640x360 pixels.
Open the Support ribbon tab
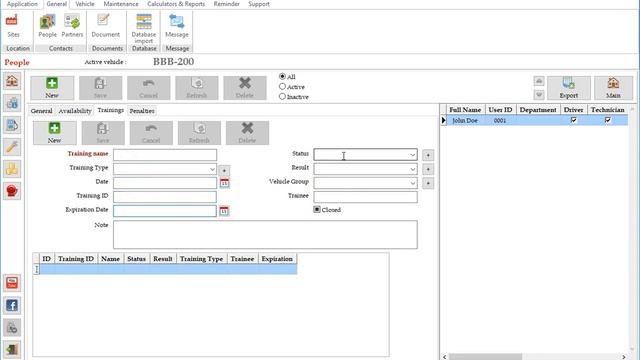pyautogui.click(x=259, y=4)
